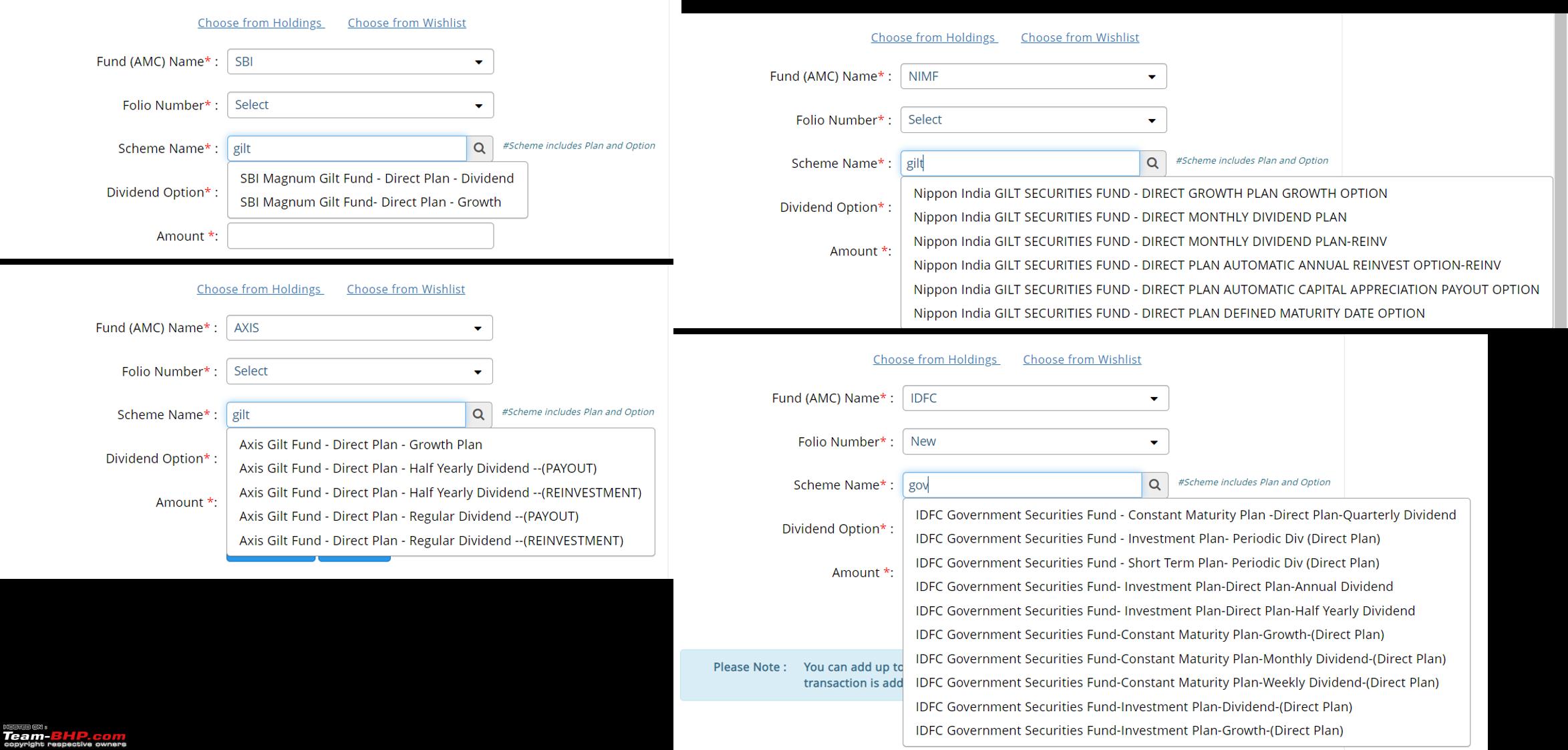Select IDFC Investment Plan Direct Half Yearly Dividend
The image size is (1568, 750).
click(1186, 610)
